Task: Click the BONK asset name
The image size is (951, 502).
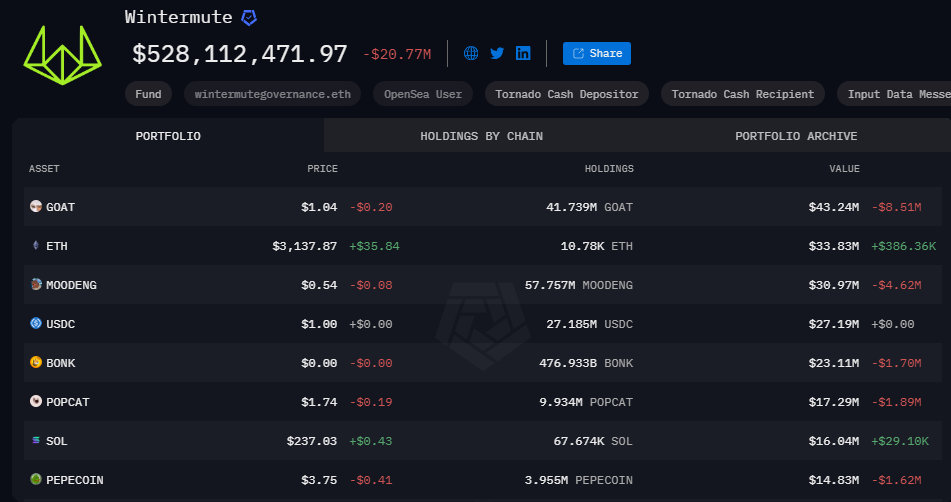Action: tap(61, 363)
